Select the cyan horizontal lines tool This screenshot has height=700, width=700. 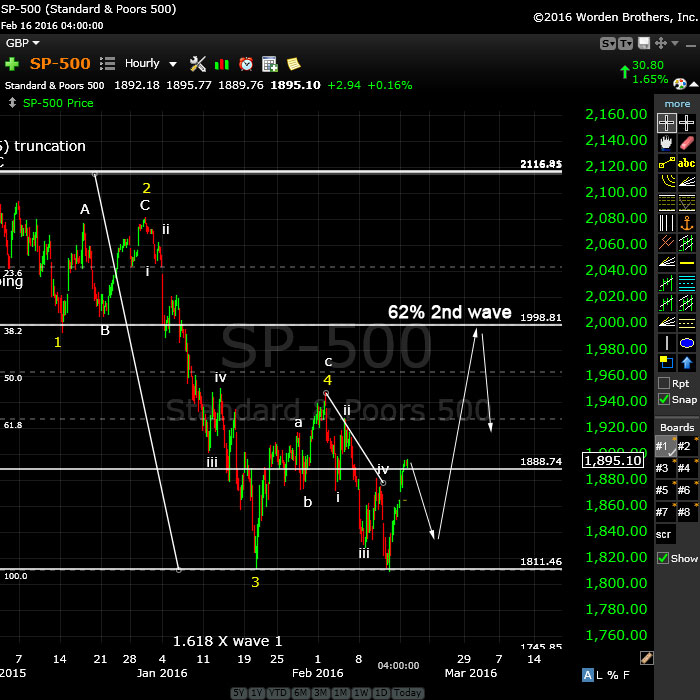687,283
